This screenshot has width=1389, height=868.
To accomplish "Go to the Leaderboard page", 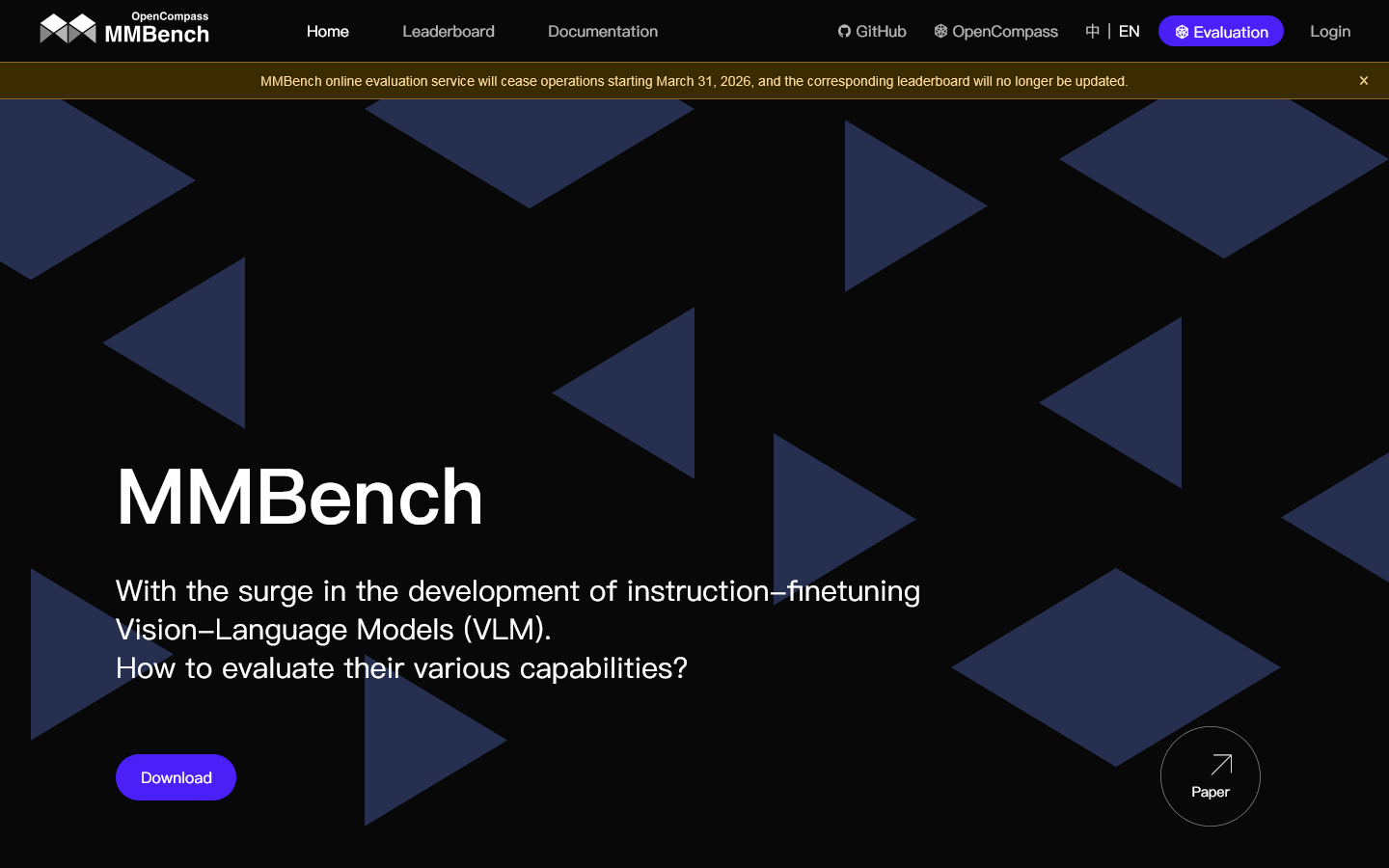I will [449, 31].
